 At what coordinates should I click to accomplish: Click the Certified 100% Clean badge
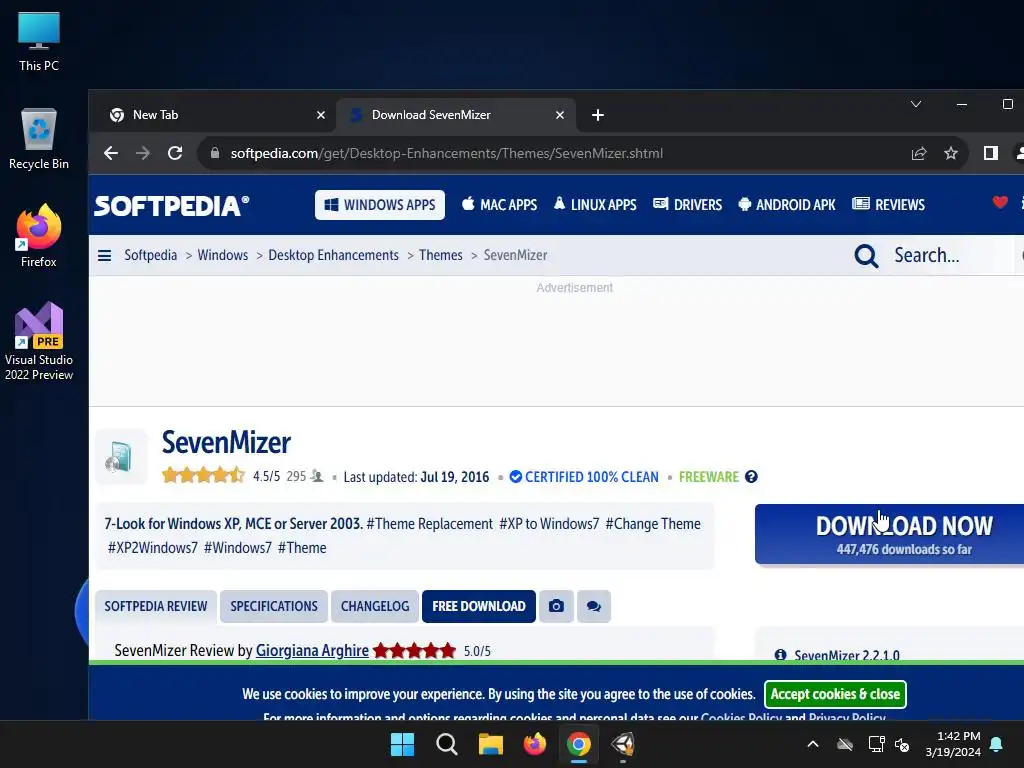(x=584, y=477)
